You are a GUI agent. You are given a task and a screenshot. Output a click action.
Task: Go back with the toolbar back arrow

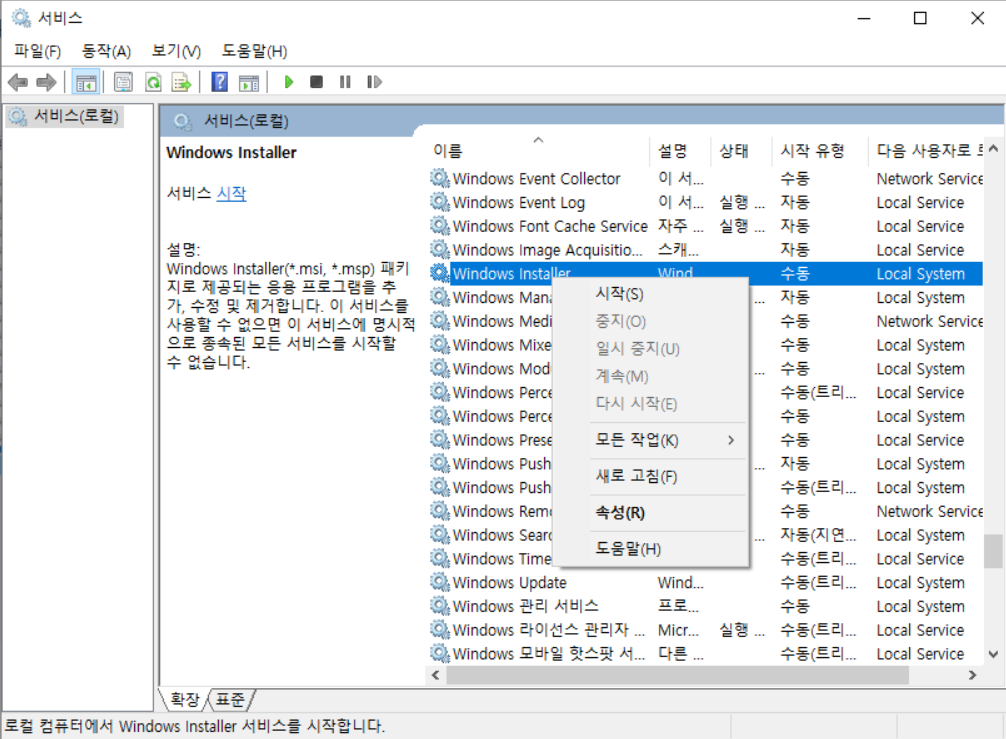click(17, 82)
